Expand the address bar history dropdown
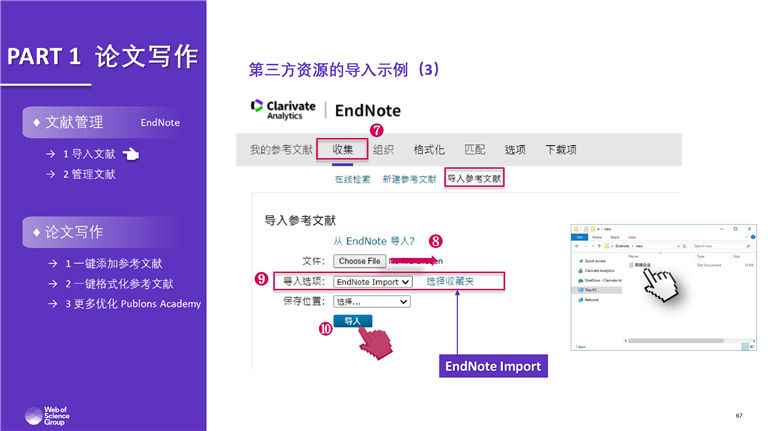 coord(678,246)
